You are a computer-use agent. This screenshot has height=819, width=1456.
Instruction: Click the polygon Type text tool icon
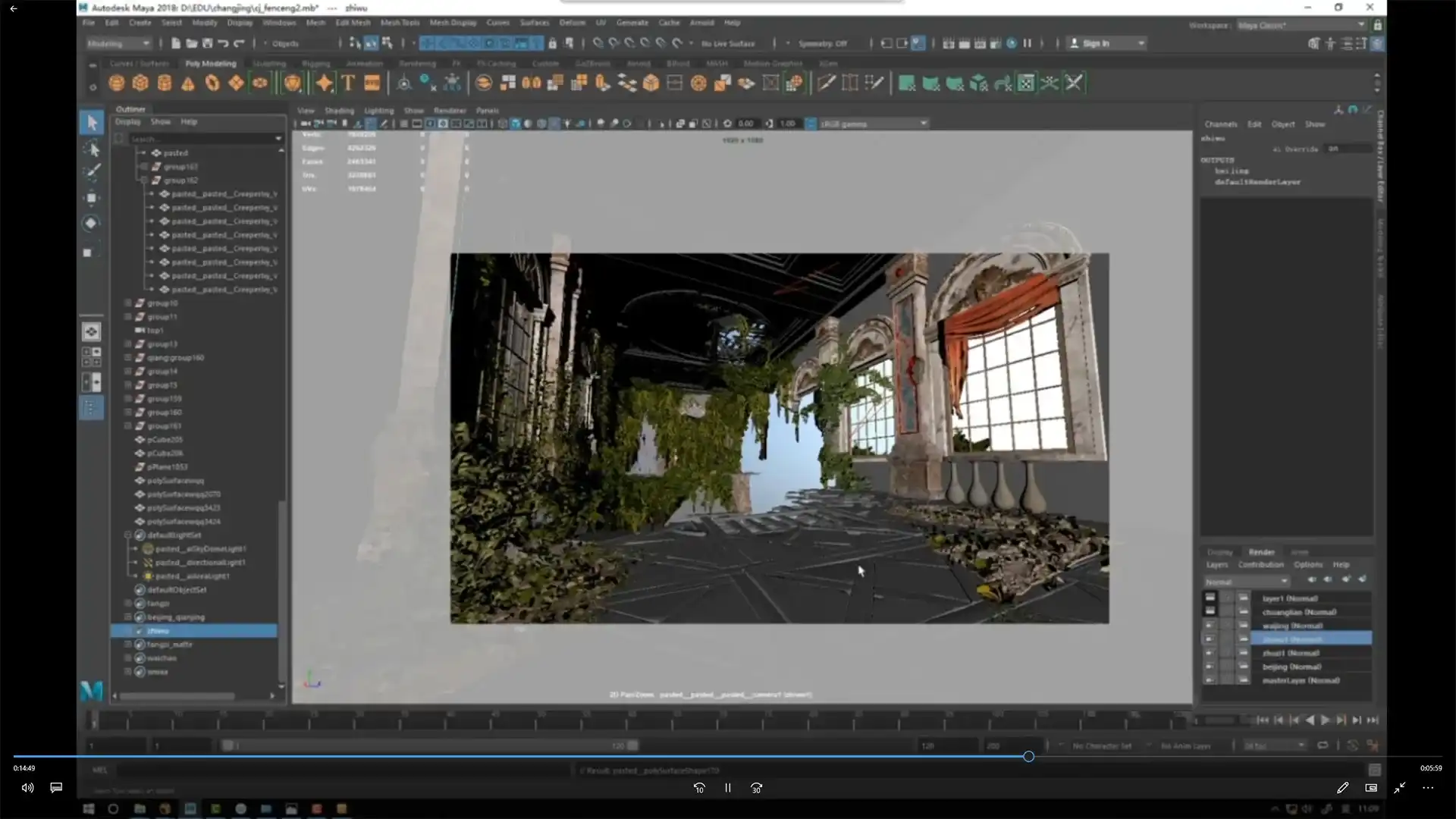pyautogui.click(x=348, y=83)
